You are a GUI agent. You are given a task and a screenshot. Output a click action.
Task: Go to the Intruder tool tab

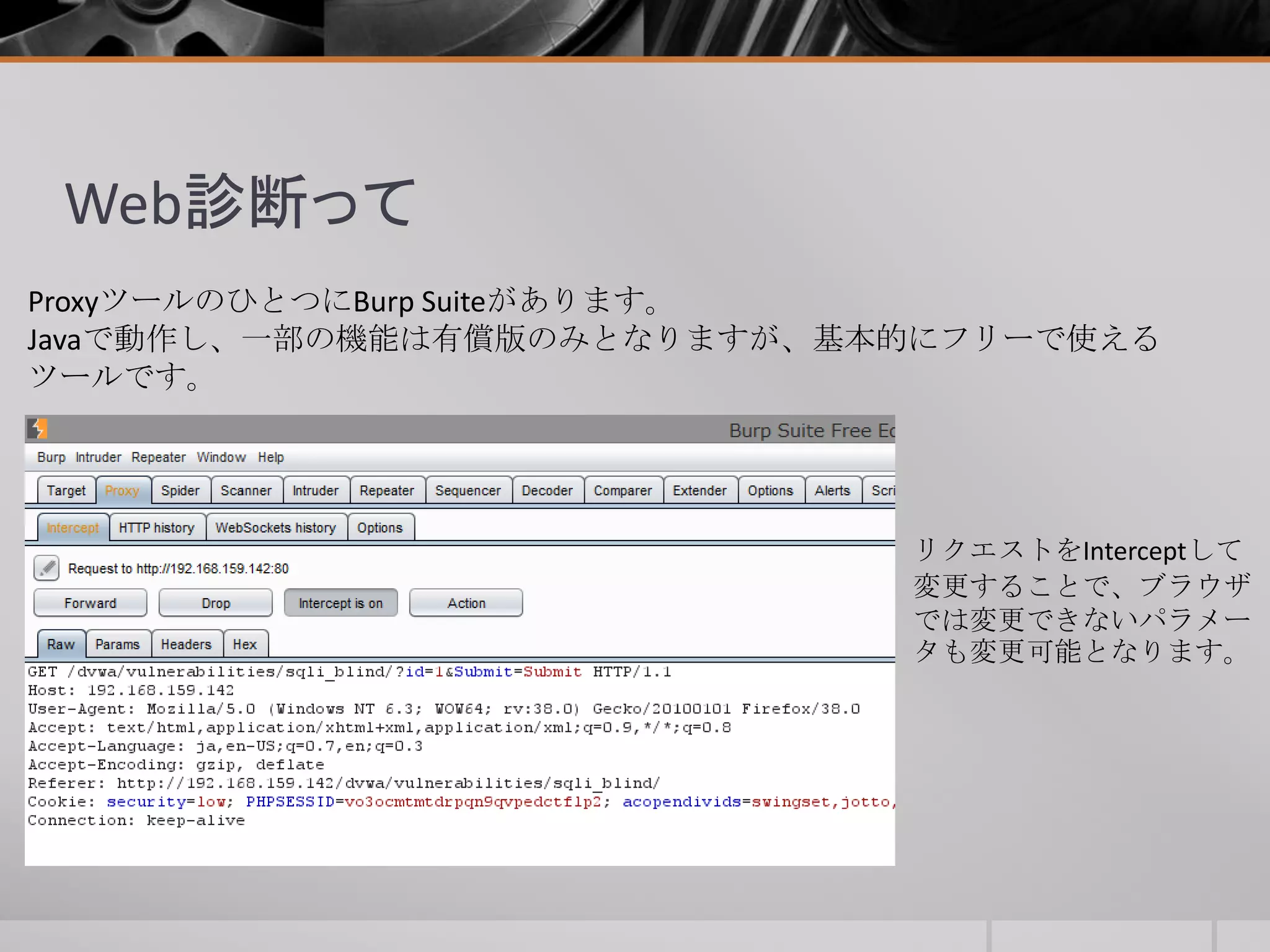pyautogui.click(x=316, y=490)
